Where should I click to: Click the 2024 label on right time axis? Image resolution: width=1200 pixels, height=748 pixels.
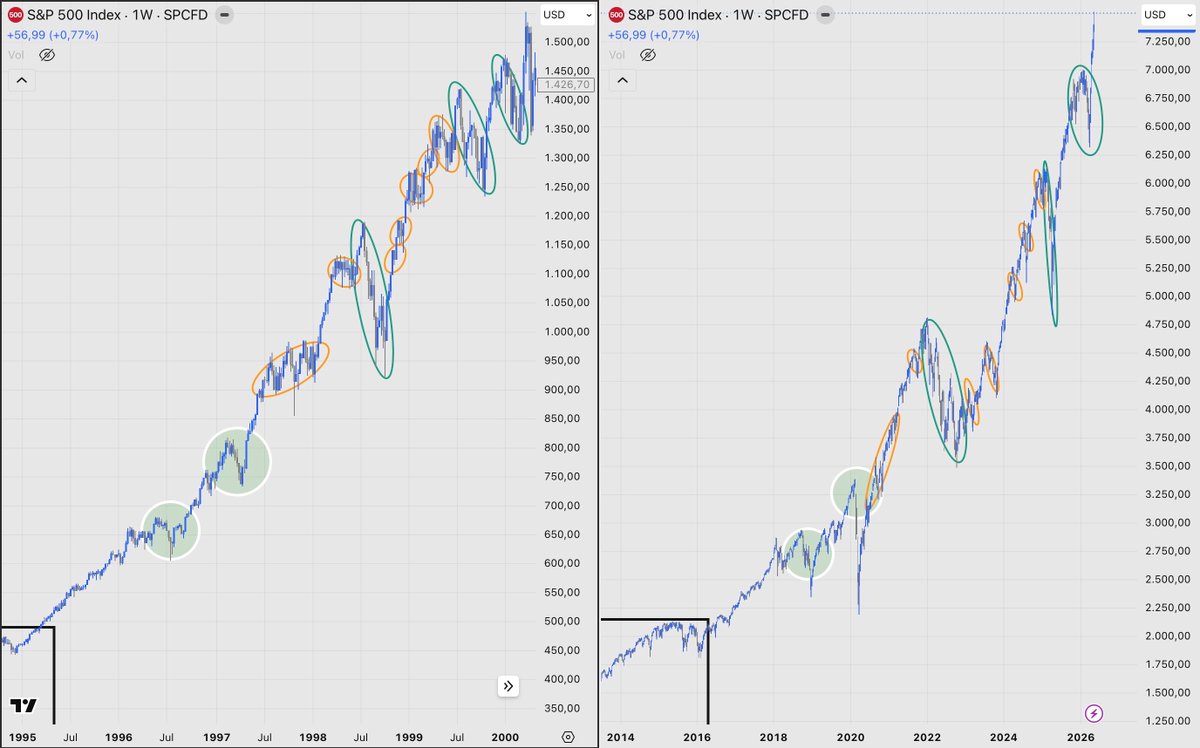pos(1003,737)
